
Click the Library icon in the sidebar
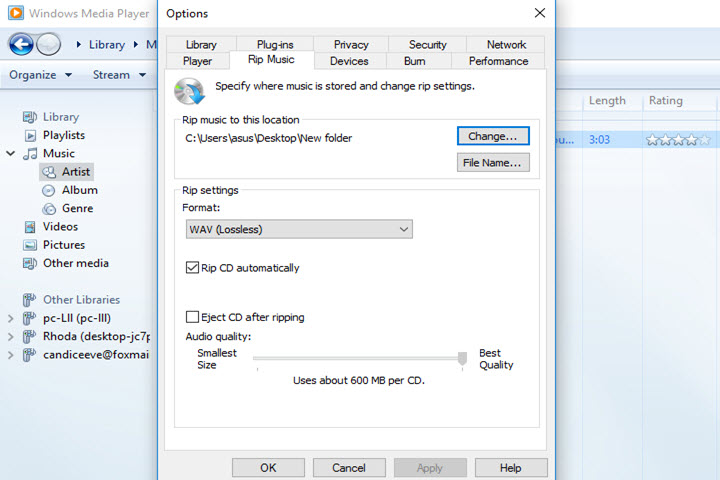(29, 117)
